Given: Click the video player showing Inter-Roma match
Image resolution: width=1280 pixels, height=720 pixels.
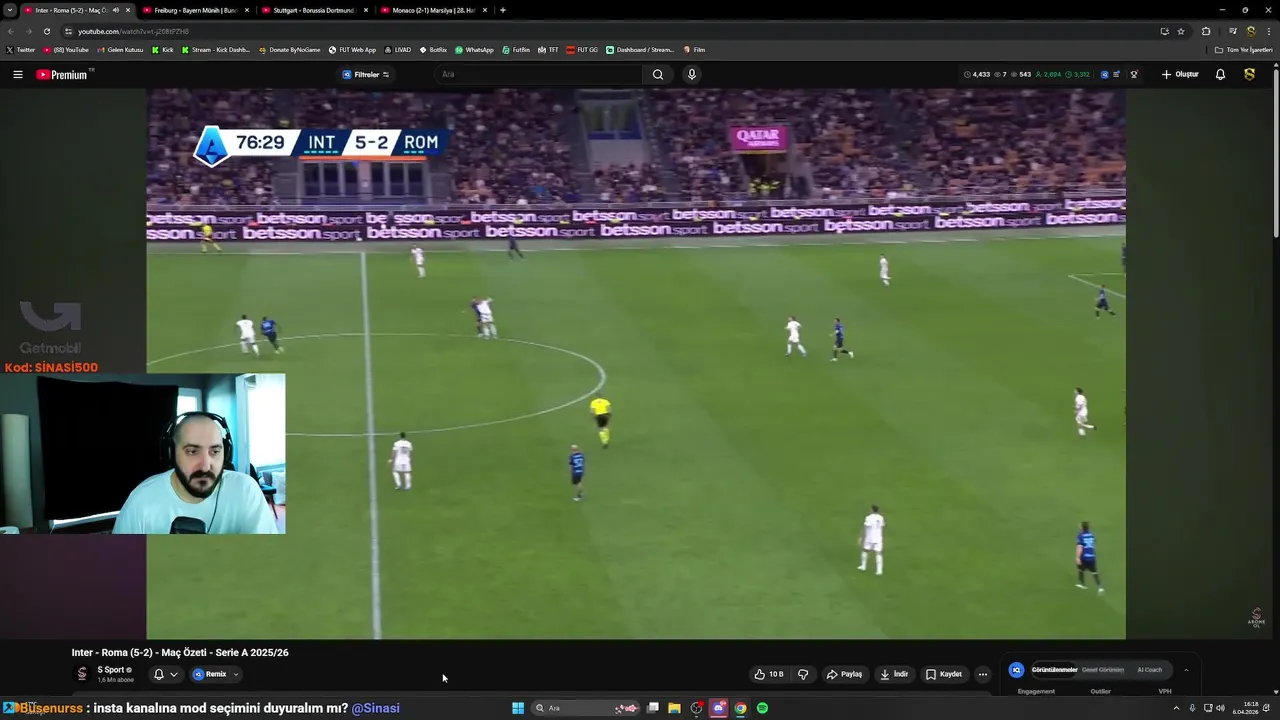Looking at the screenshot, I should (636, 363).
